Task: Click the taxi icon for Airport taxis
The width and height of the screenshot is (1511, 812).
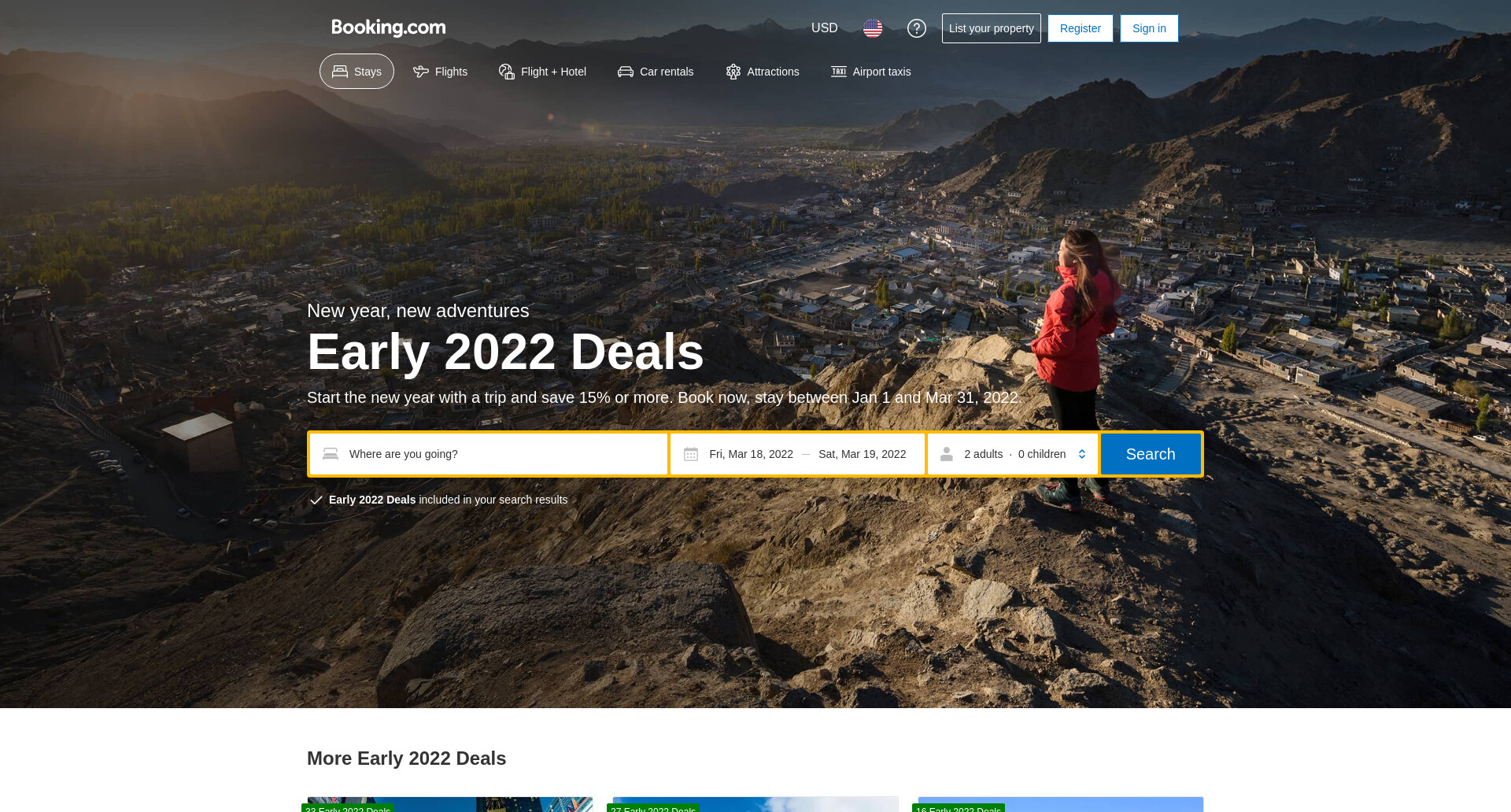Action: pyautogui.click(x=839, y=72)
